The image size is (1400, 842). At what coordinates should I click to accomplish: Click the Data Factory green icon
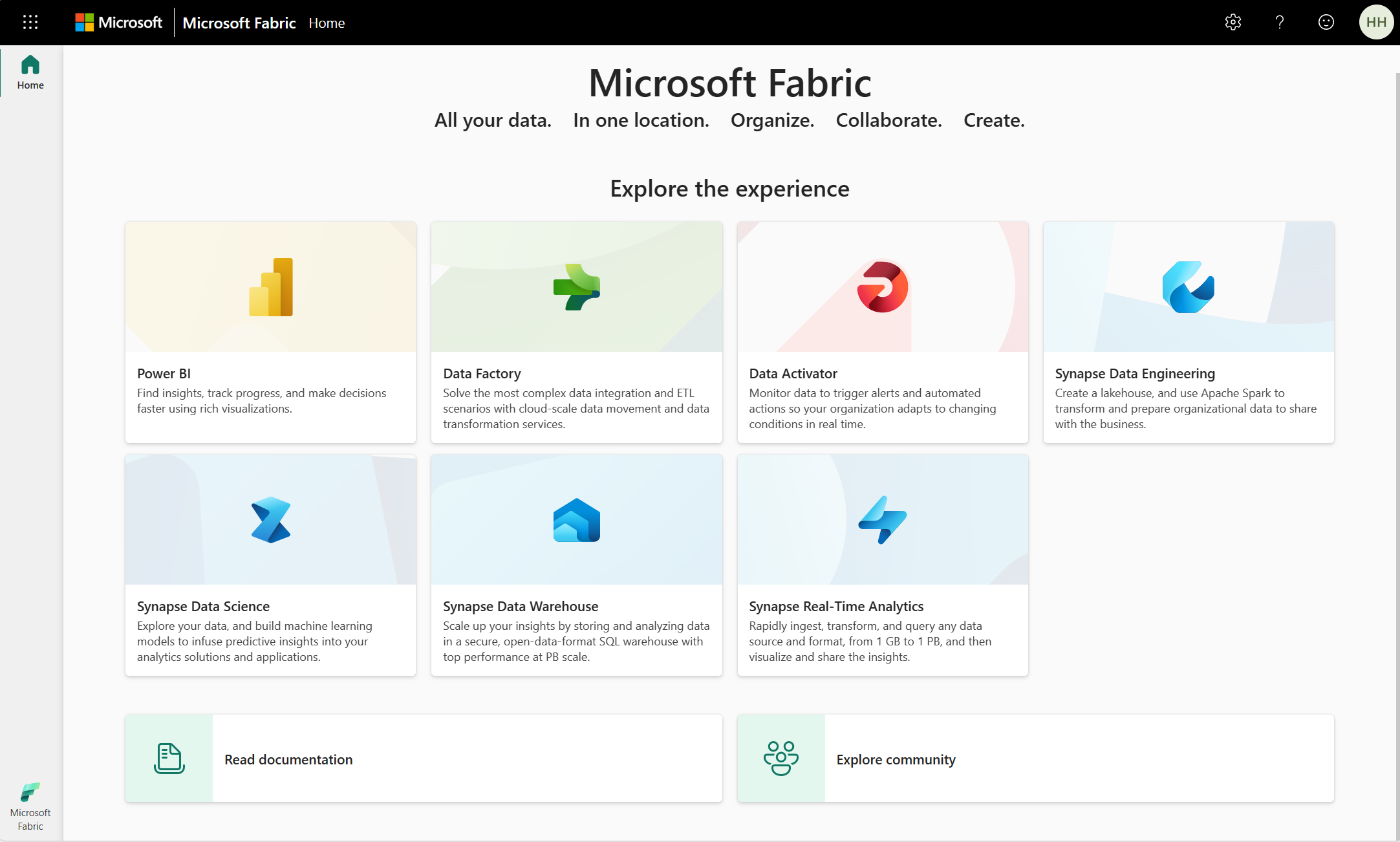pos(577,287)
